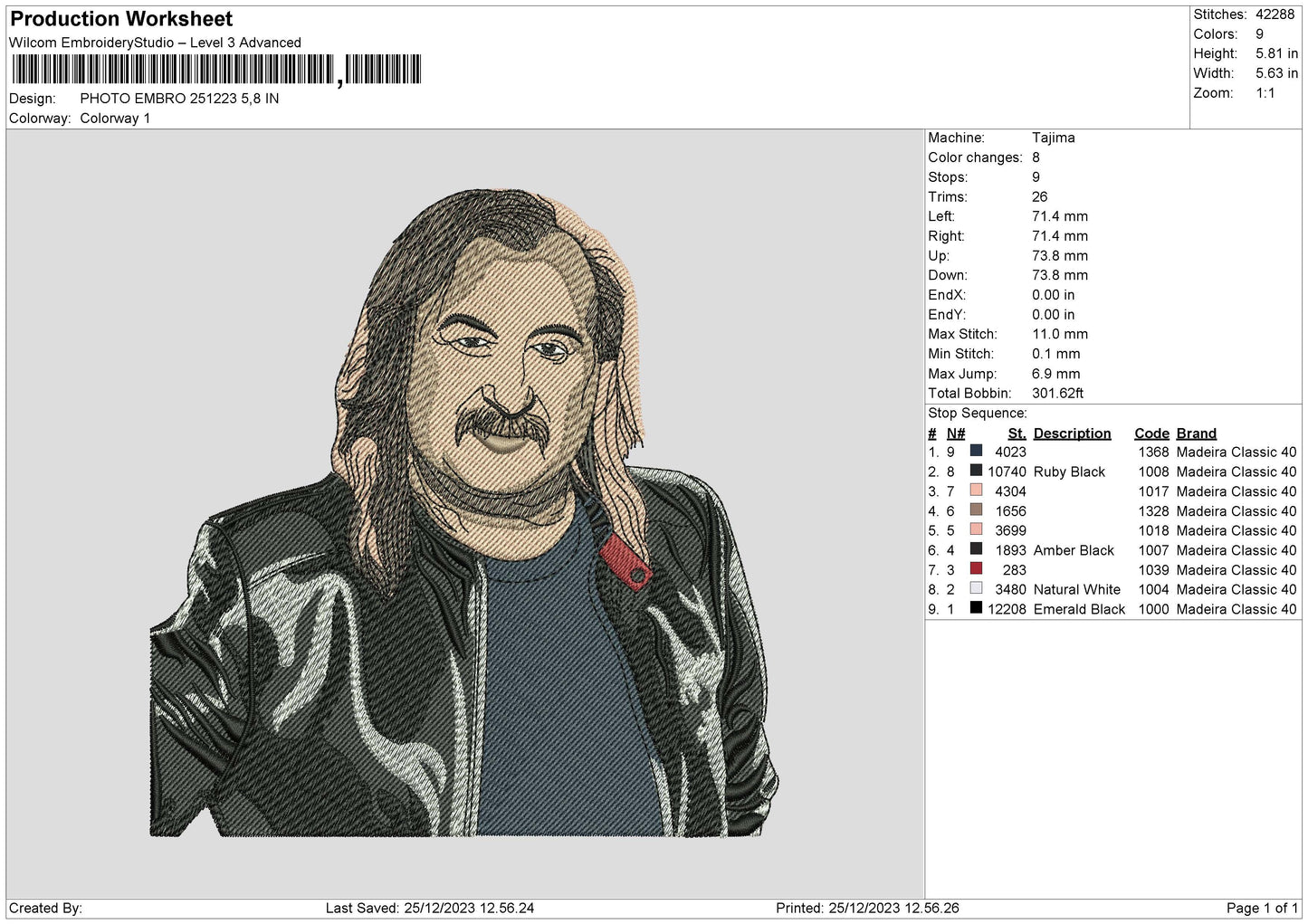Click the 'N#' column header
This screenshot has width=1308, height=924.
(x=956, y=433)
